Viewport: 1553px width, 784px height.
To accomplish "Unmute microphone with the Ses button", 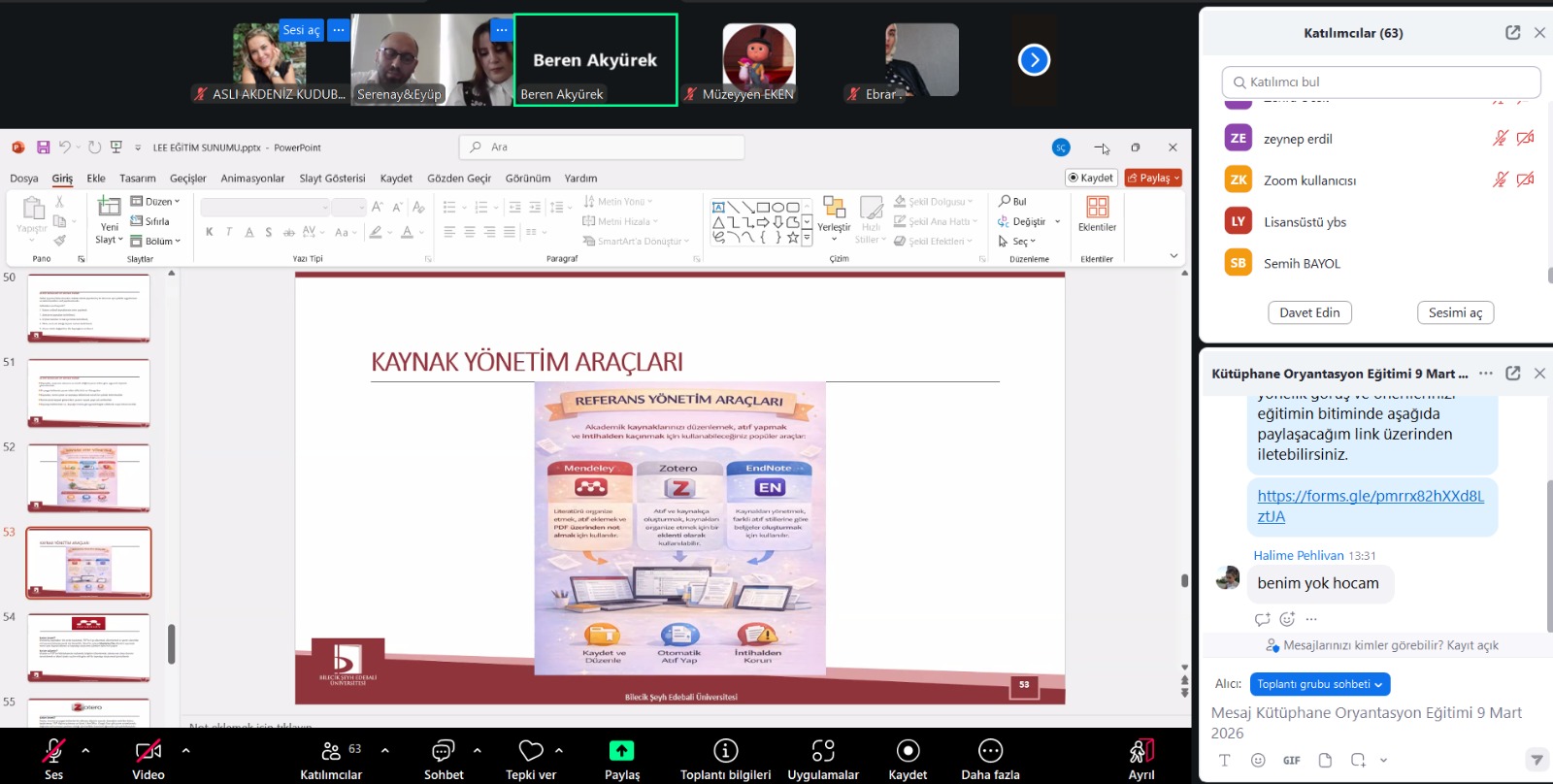I will pyautogui.click(x=53, y=751).
